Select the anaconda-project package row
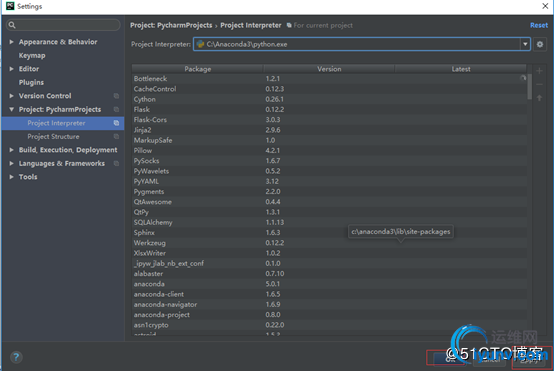Image resolution: width=554 pixels, height=371 pixels. pyautogui.click(x=329, y=314)
